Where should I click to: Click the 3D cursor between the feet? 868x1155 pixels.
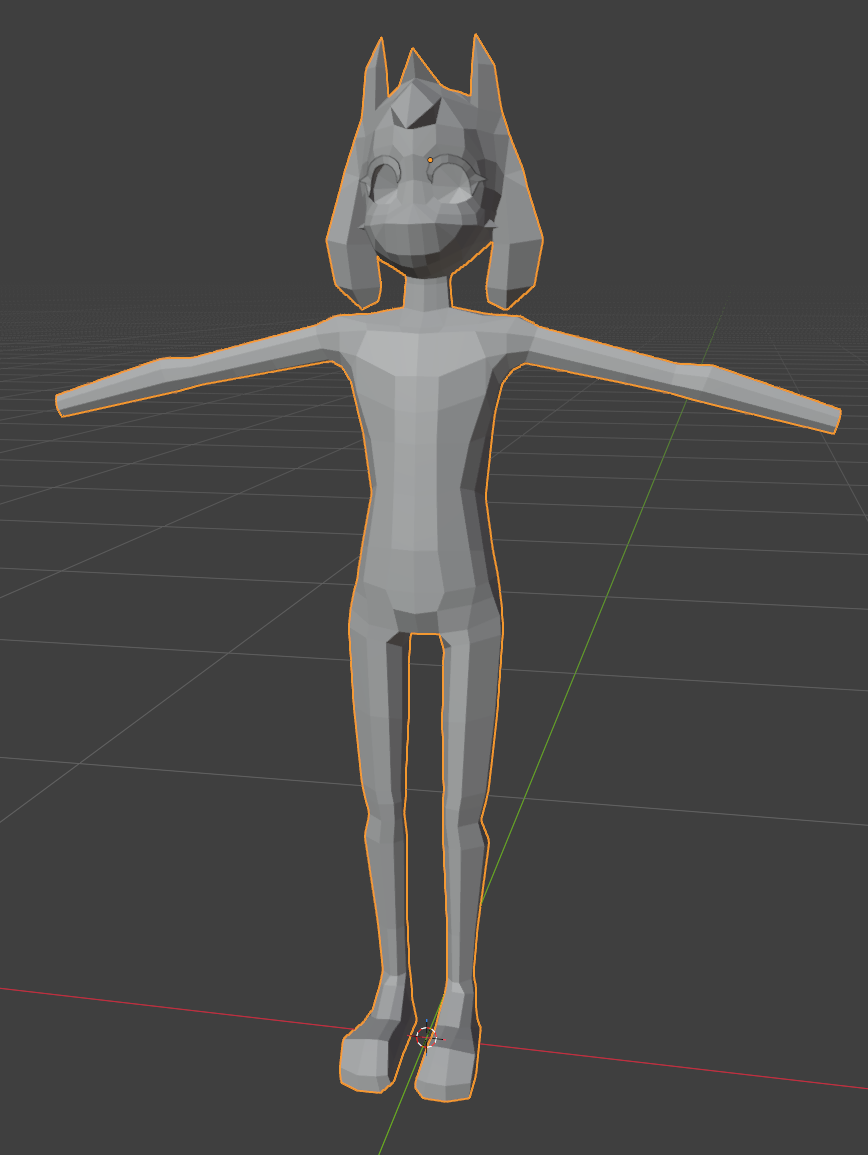coord(427,1036)
